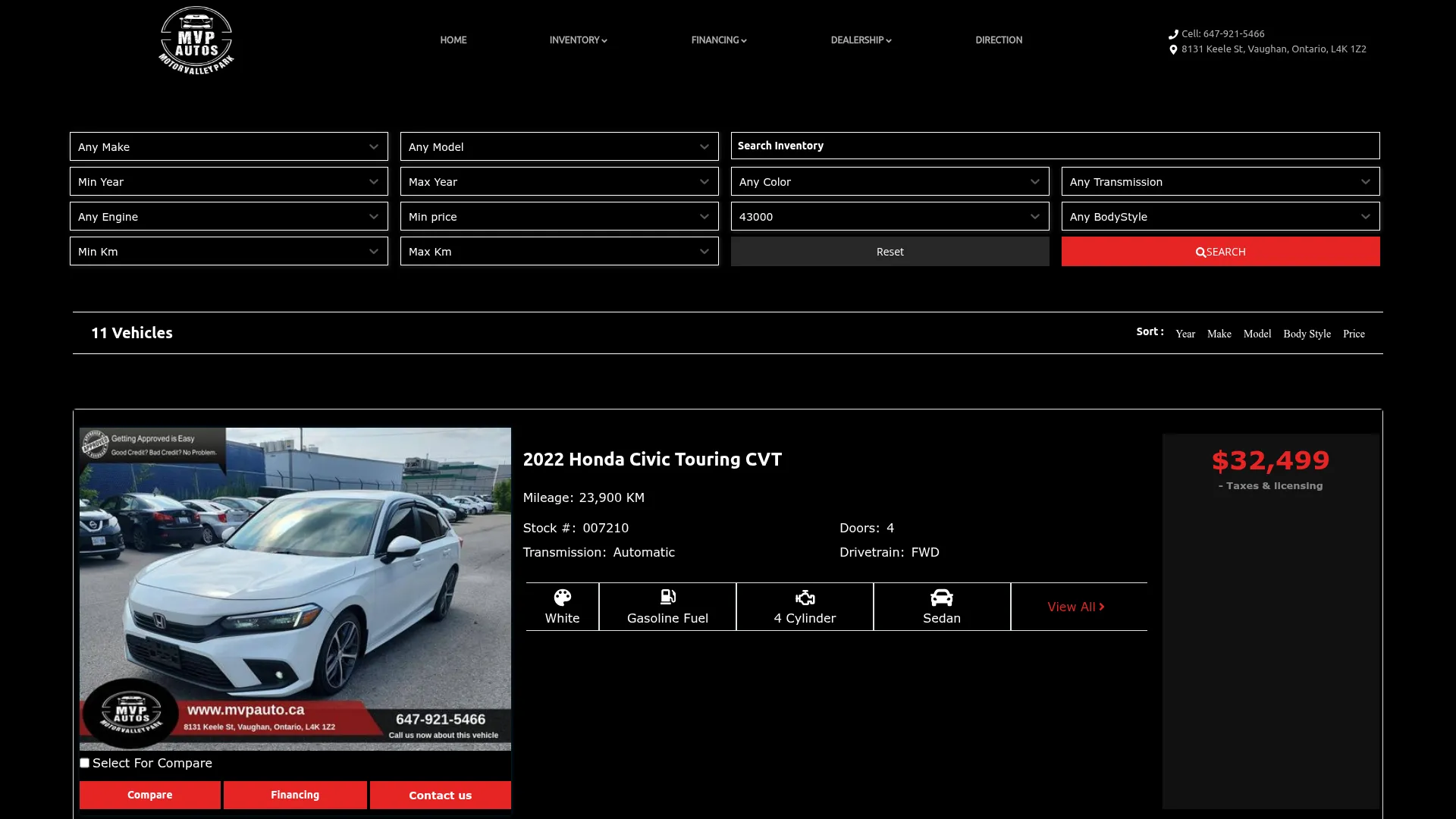Screen dimensions: 1456x819
Task: Expand the Max Year dropdown
Action: pos(560,181)
